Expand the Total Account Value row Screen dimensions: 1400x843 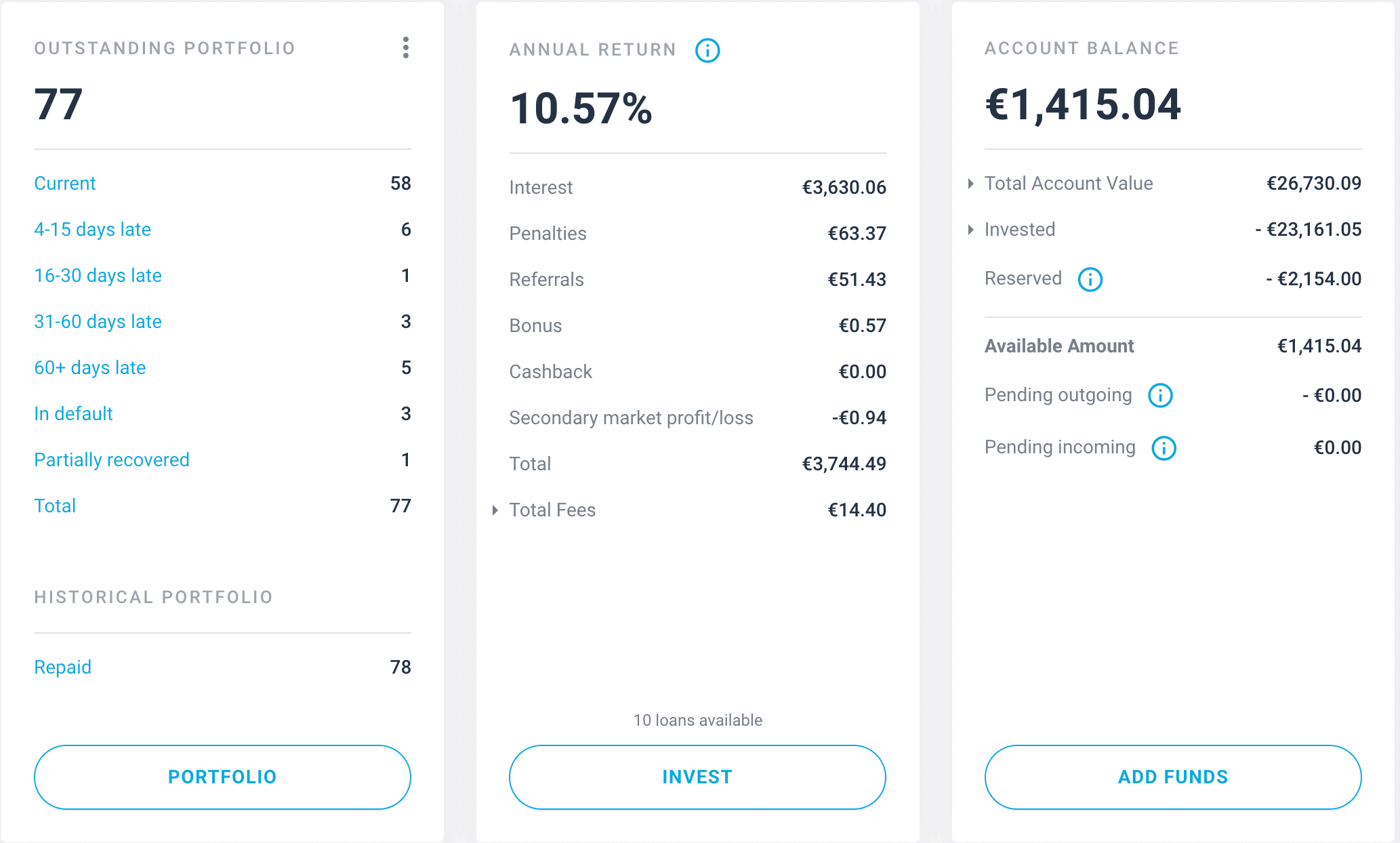[971, 184]
